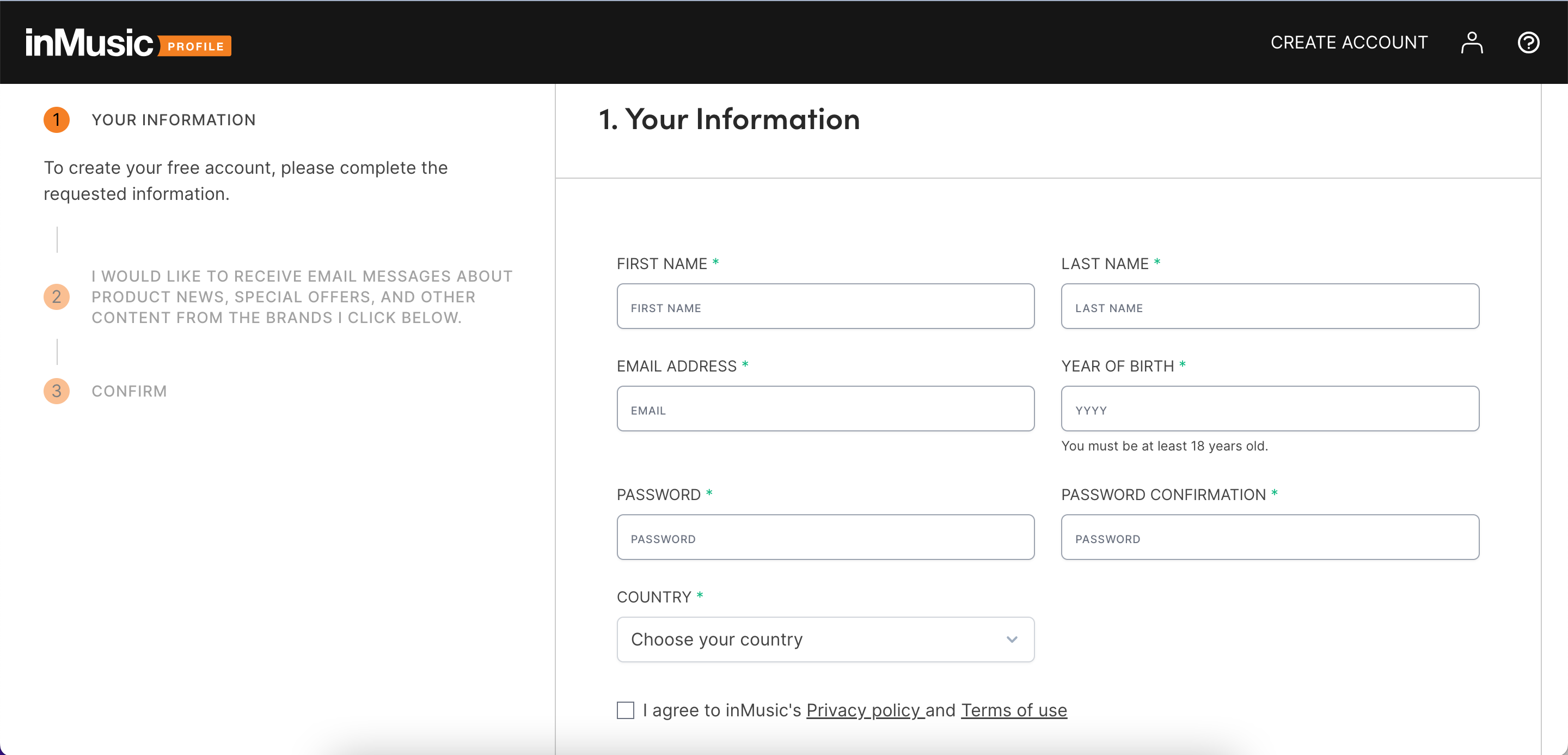Click the YEAR OF BIRTH label
This screenshot has width=1568, height=755.
[x=1118, y=366]
